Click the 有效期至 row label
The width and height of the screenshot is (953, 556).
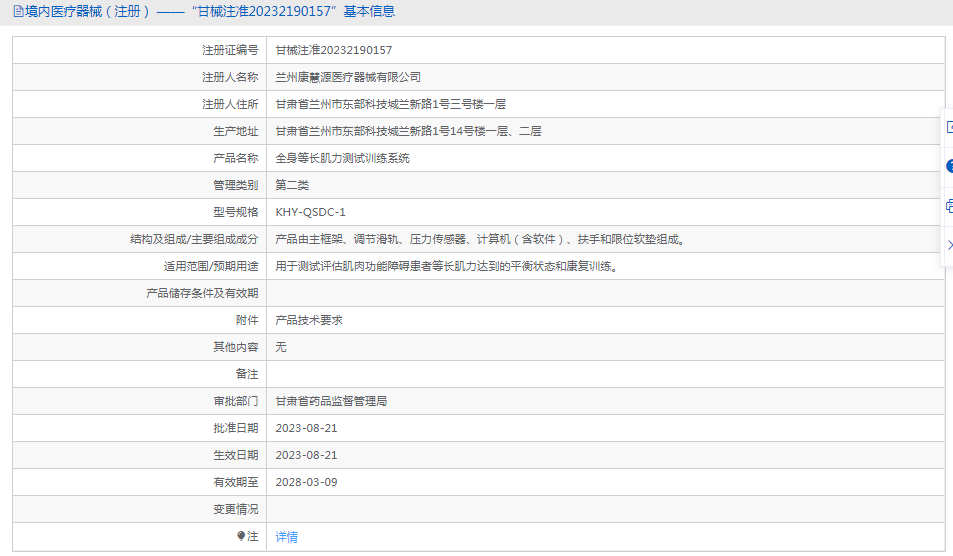[x=236, y=482]
